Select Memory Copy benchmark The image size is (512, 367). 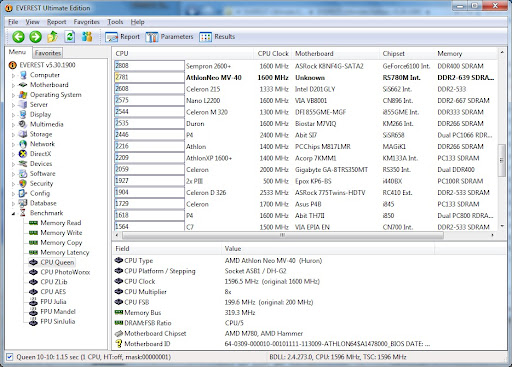[x=61, y=242]
